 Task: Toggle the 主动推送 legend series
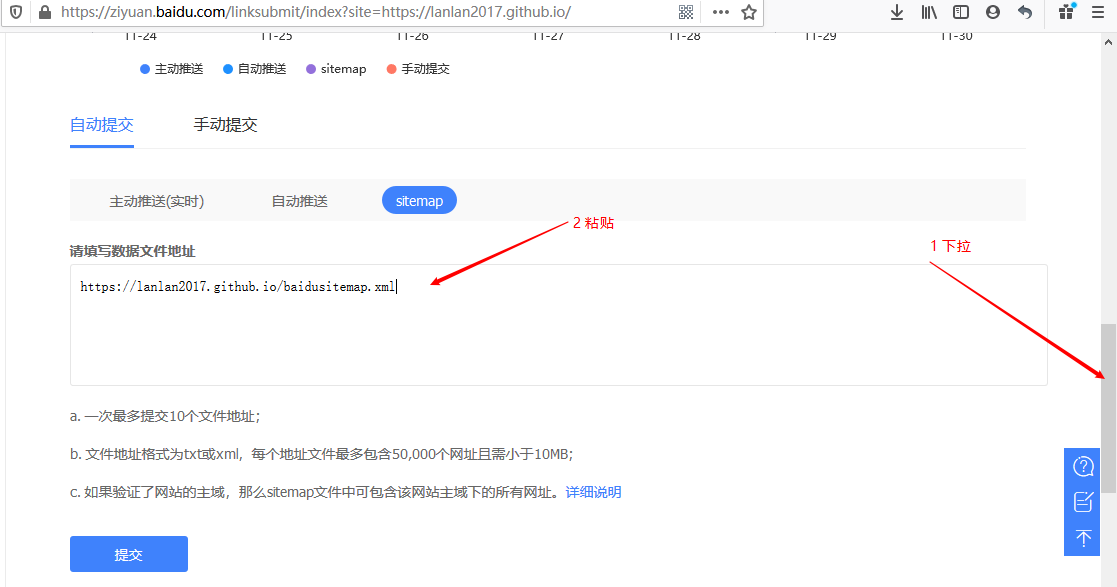click(172, 69)
